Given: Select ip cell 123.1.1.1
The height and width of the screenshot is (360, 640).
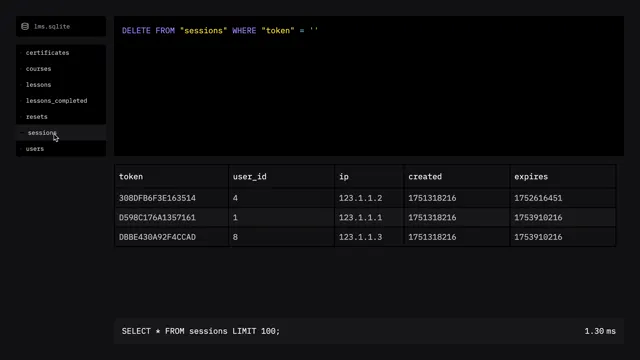Looking at the screenshot, I should point(369,218).
